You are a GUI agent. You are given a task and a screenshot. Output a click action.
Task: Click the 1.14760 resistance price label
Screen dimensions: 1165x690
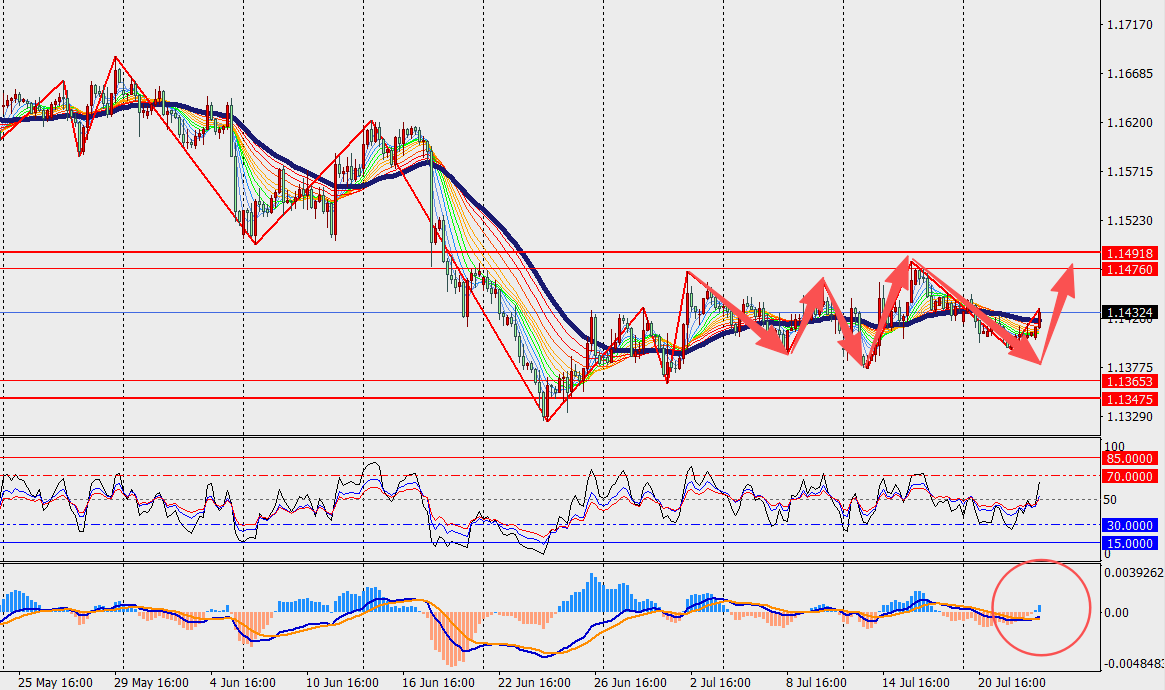tap(1129, 270)
